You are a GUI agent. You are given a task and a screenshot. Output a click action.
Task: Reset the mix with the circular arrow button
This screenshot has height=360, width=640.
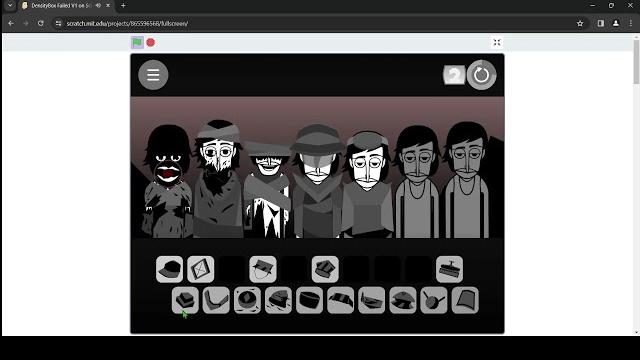tap(482, 75)
